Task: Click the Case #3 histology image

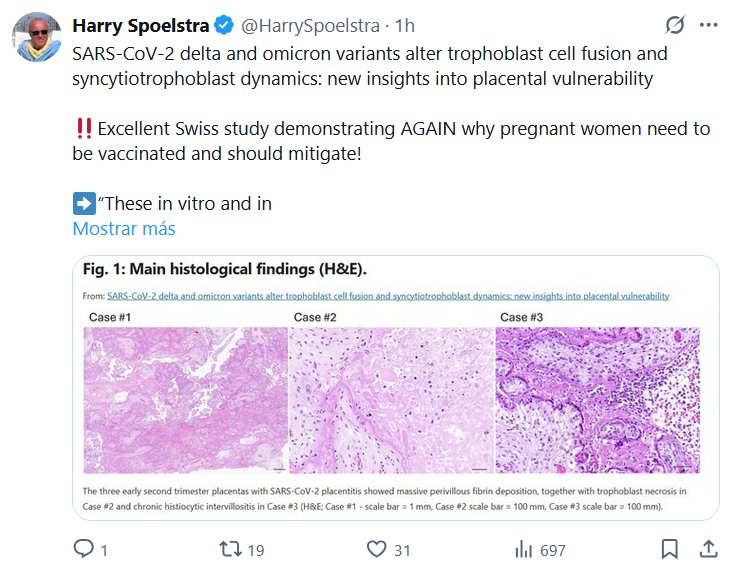Action: click(598, 400)
